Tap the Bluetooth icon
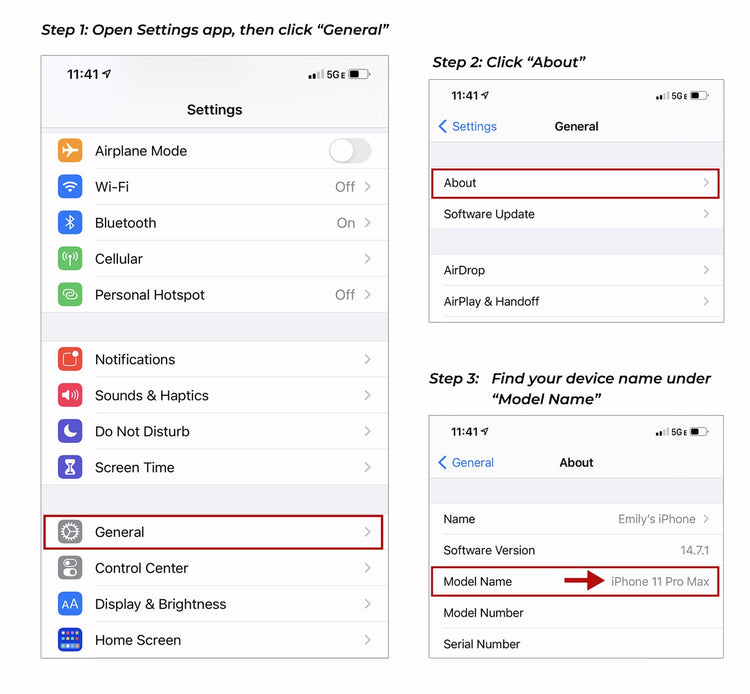The width and height of the screenshot is (750, 694). point(70,223)
